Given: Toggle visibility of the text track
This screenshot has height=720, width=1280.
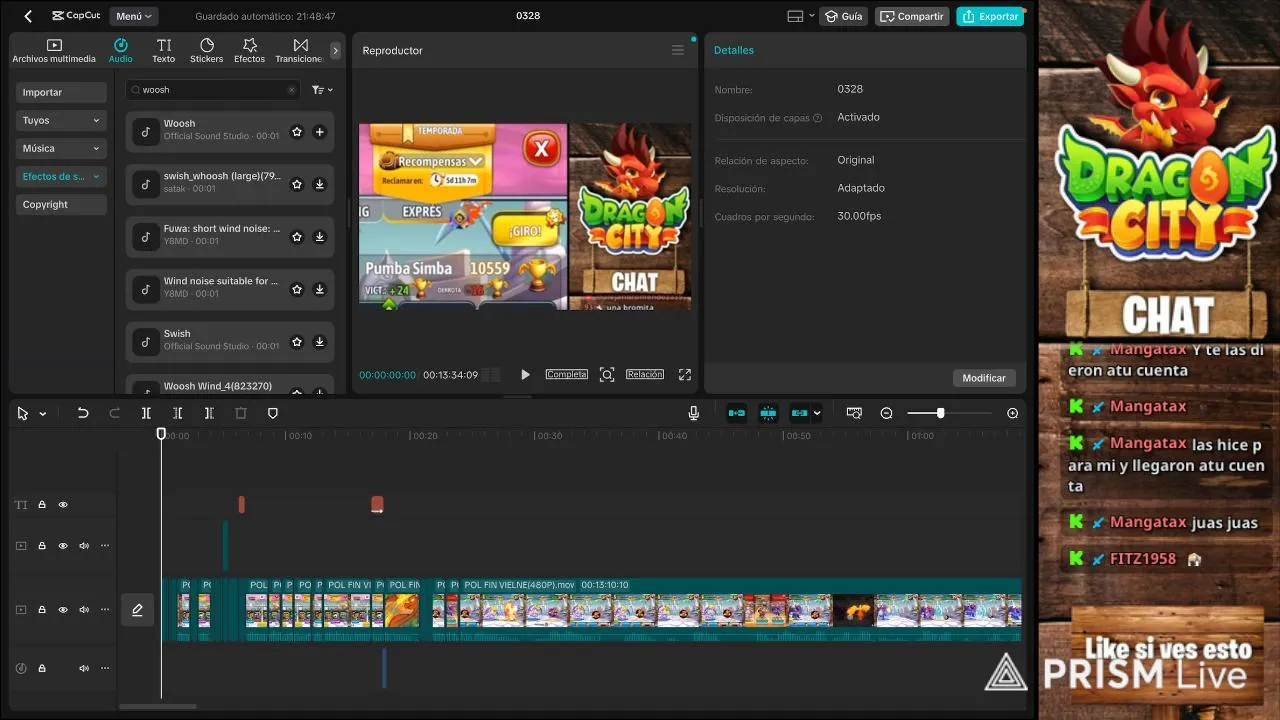Looking at the screenshot, I should (63, 505).
